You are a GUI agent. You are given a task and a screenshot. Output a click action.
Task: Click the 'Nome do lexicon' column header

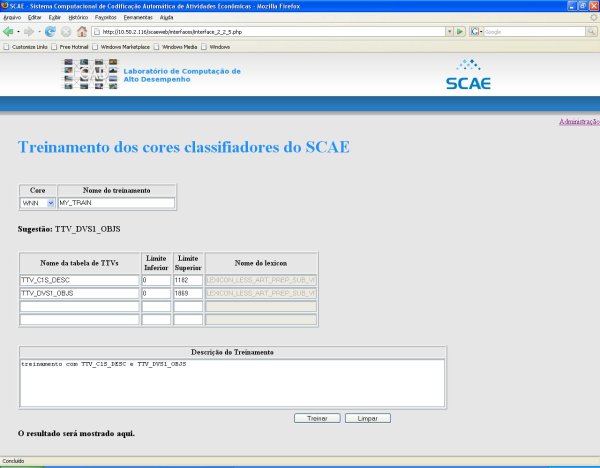[261, 263]
